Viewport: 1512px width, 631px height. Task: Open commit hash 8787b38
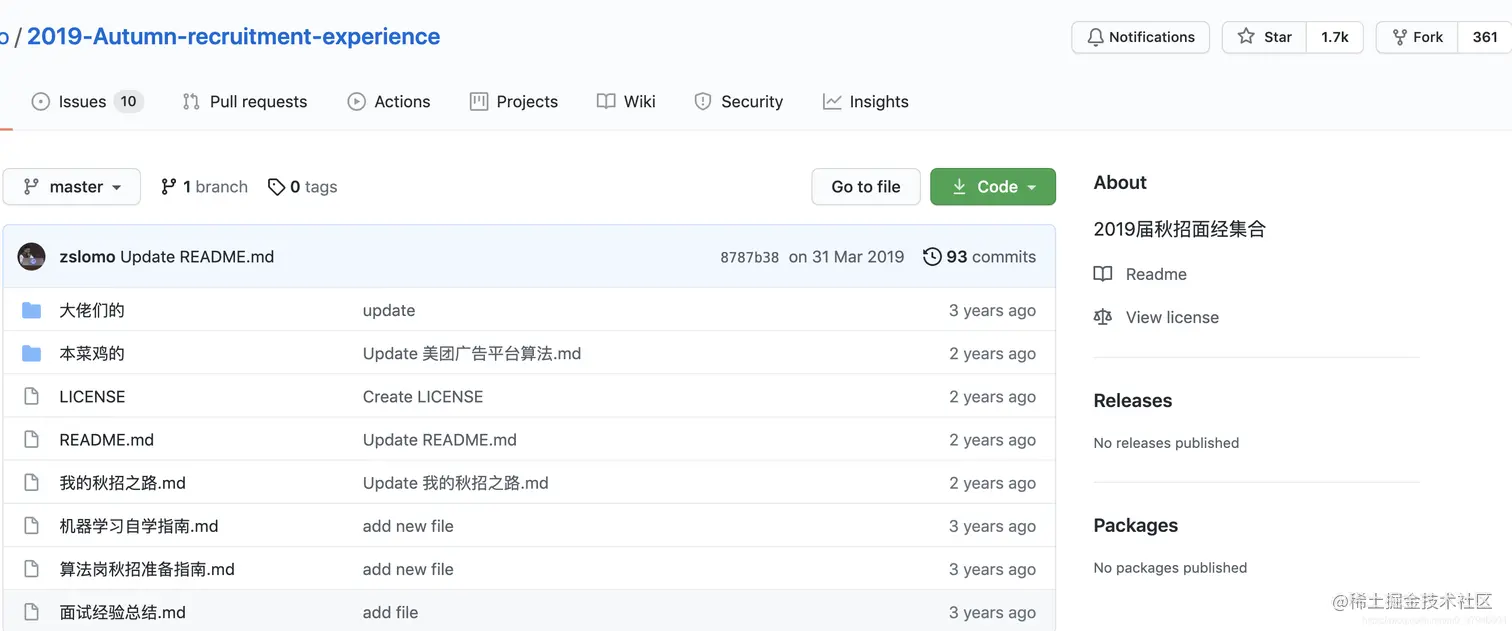click(x=749, y=257)
